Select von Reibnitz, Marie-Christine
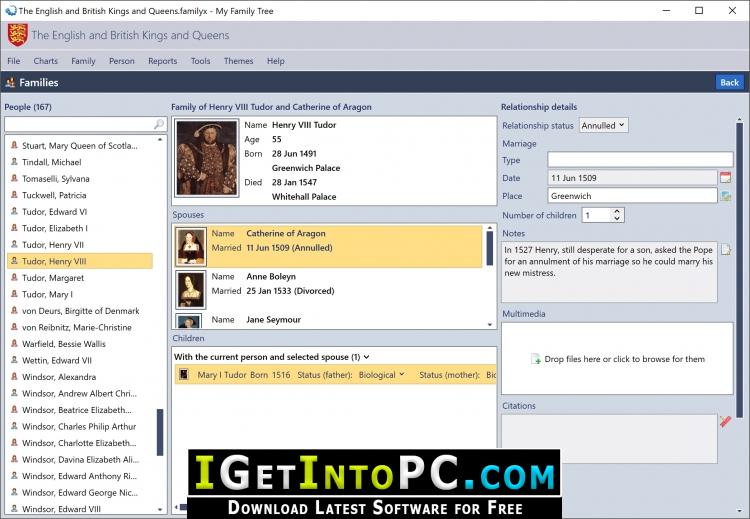This screenshot has width=750, height=519. (79, 327)
